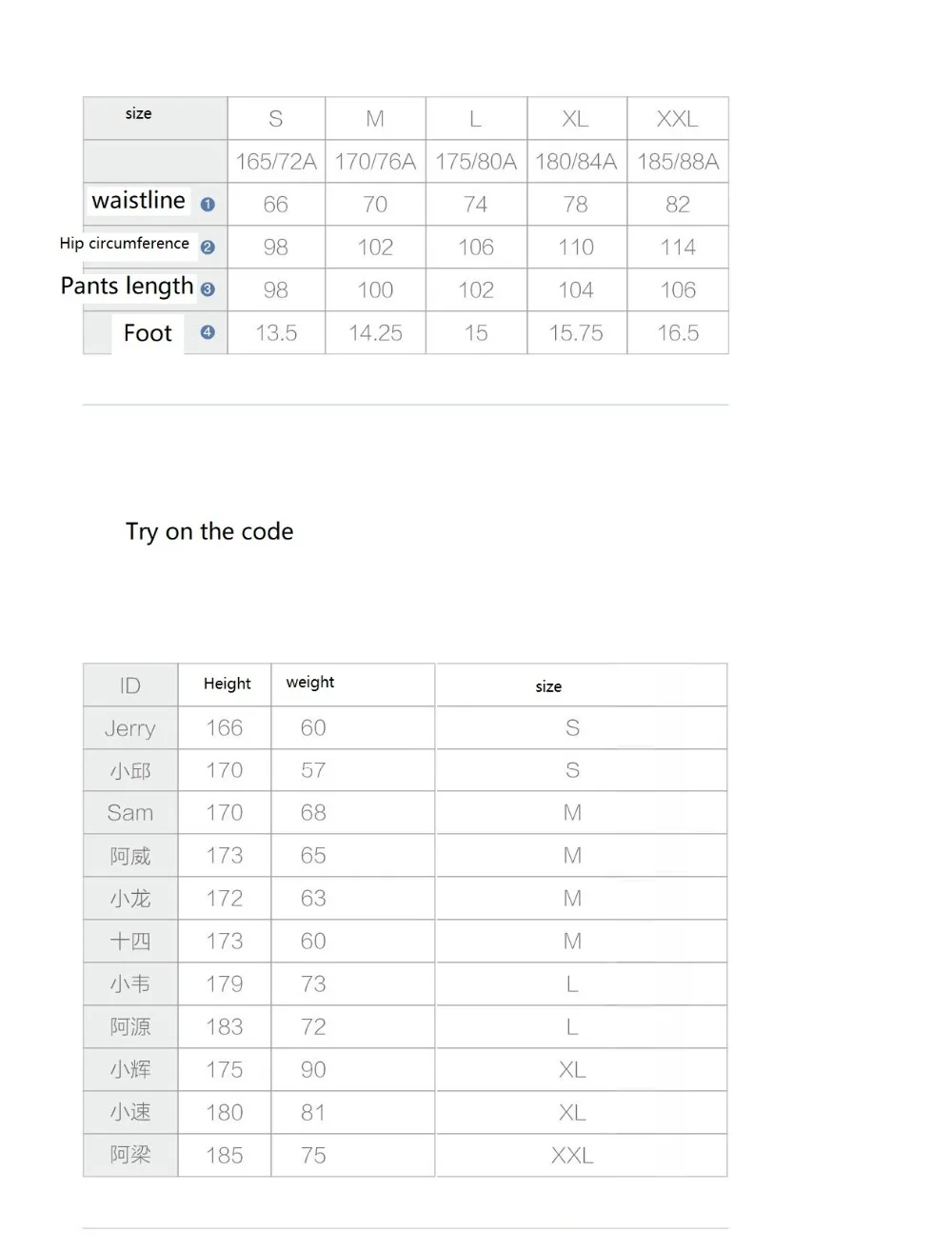
Task: Click the foot value 15.75 cell
Action: (576, 333)
